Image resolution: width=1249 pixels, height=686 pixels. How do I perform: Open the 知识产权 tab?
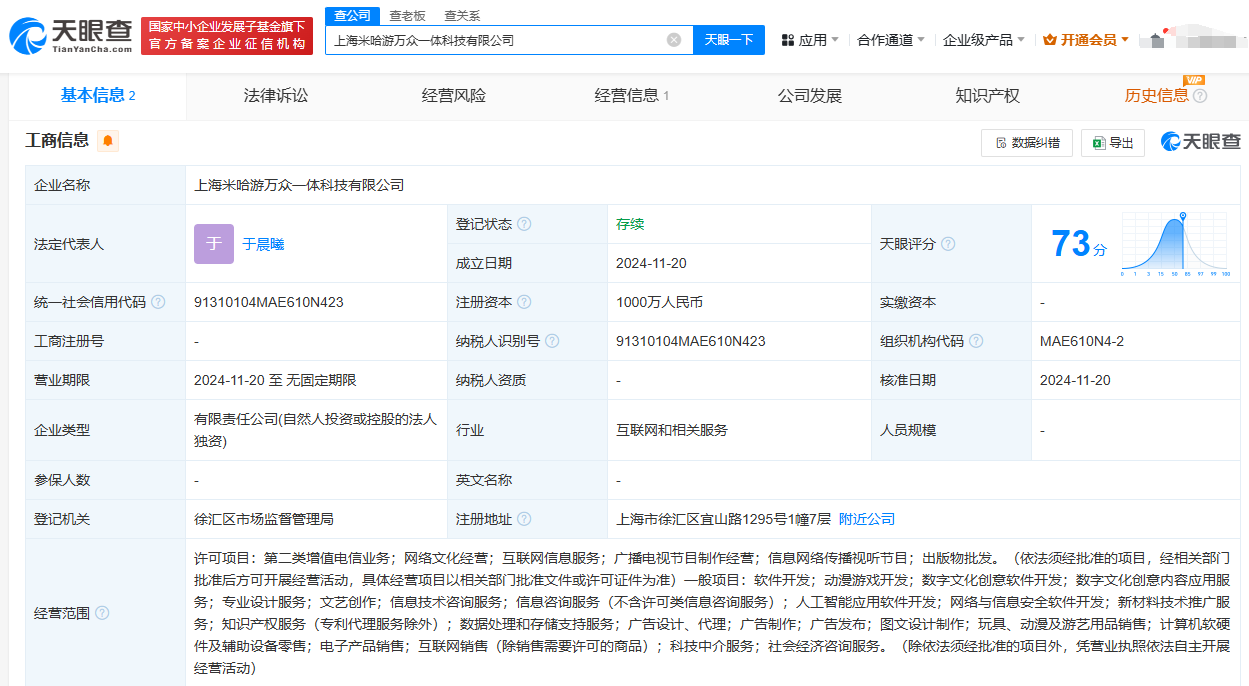tap(987, 96)
